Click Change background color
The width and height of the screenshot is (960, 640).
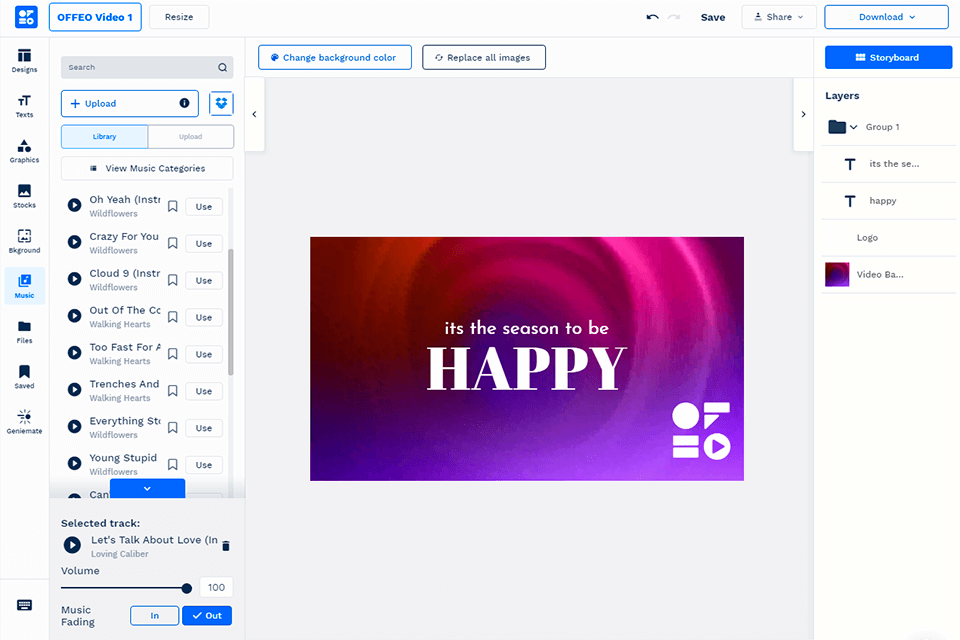tap(334, 57)
